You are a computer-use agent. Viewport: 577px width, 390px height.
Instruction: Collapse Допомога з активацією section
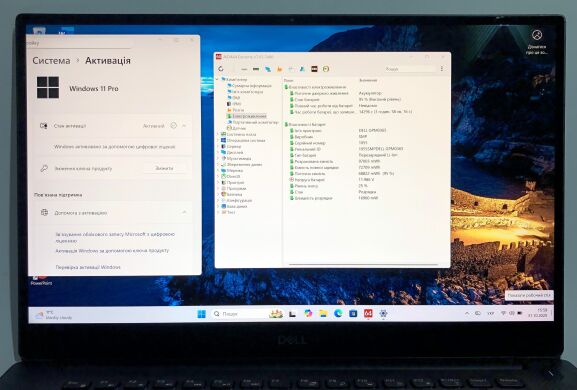coord(184,212)
